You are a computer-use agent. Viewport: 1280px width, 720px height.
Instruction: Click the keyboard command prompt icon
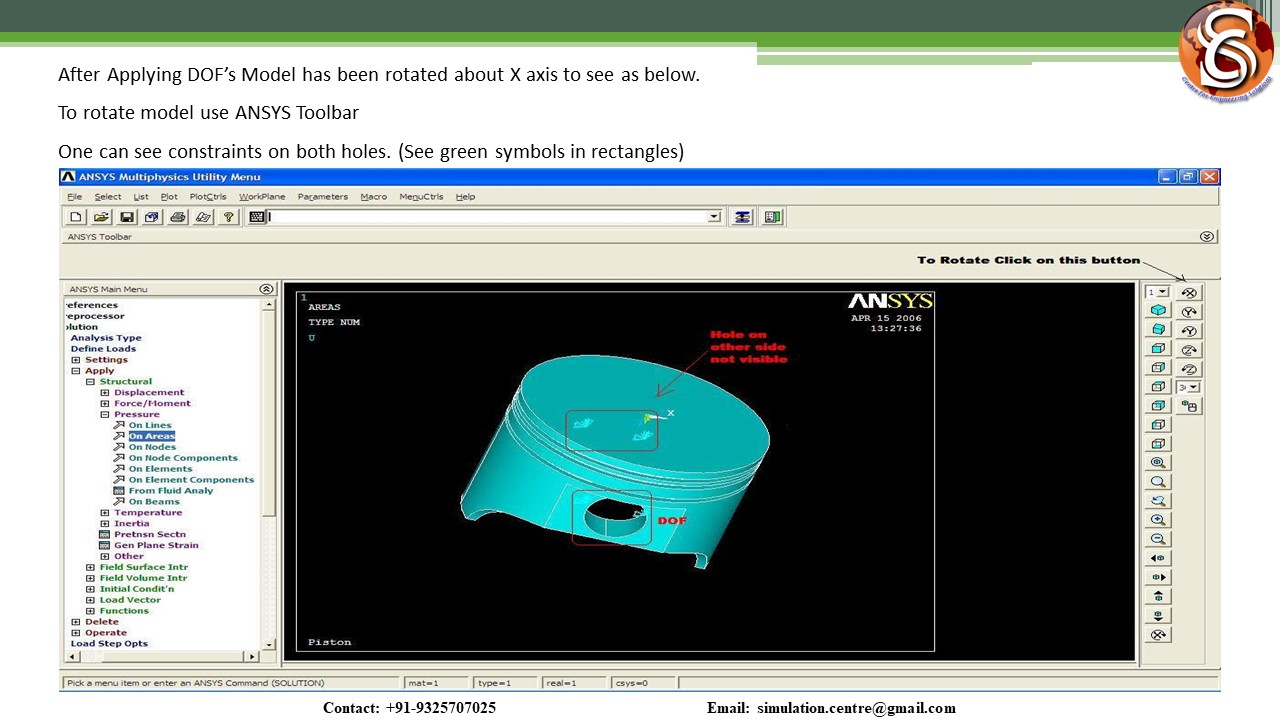pos(257,217)
